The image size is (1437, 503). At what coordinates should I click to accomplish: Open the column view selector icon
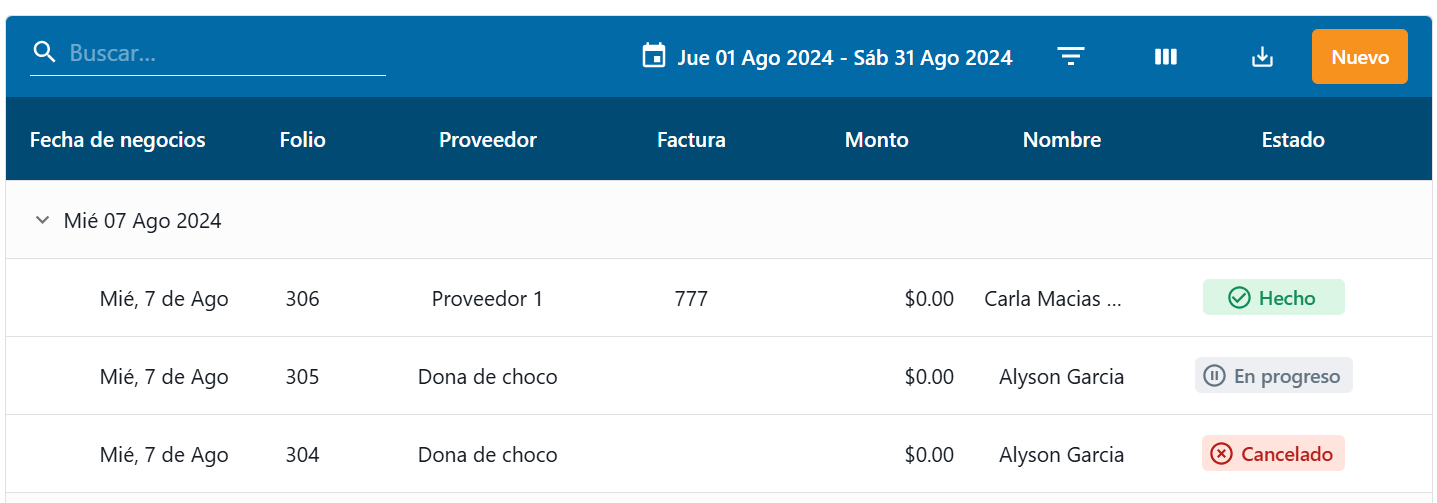[1165, 57]
